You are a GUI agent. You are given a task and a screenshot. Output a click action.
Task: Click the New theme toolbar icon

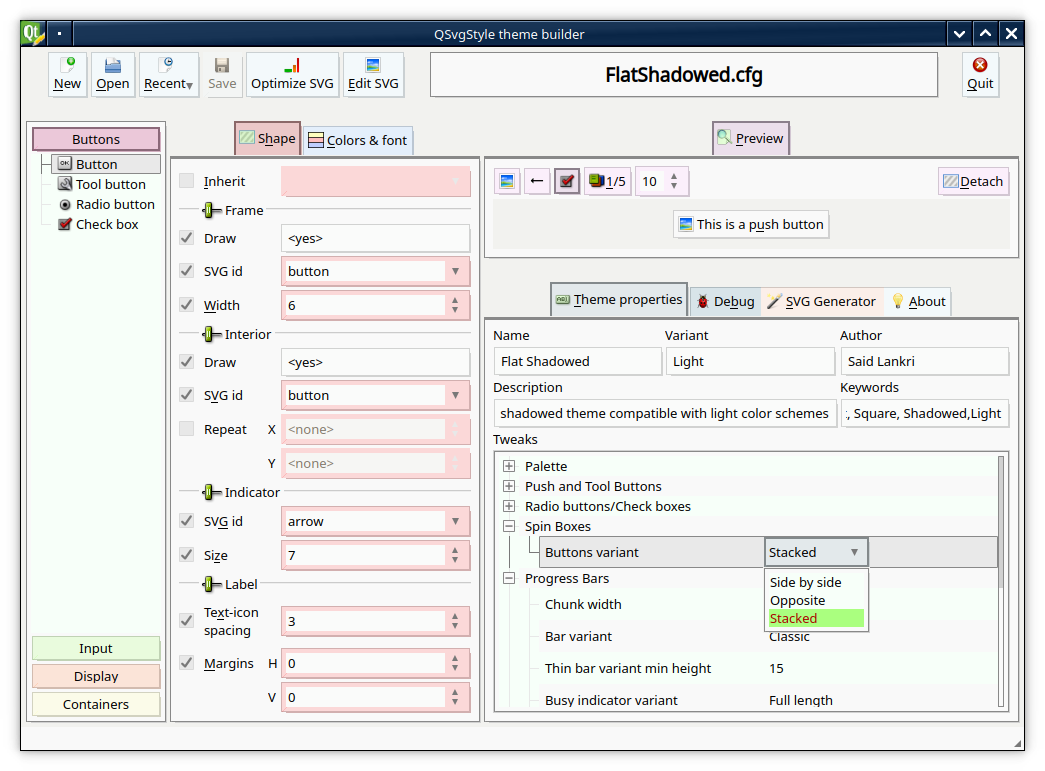point(67,75)
